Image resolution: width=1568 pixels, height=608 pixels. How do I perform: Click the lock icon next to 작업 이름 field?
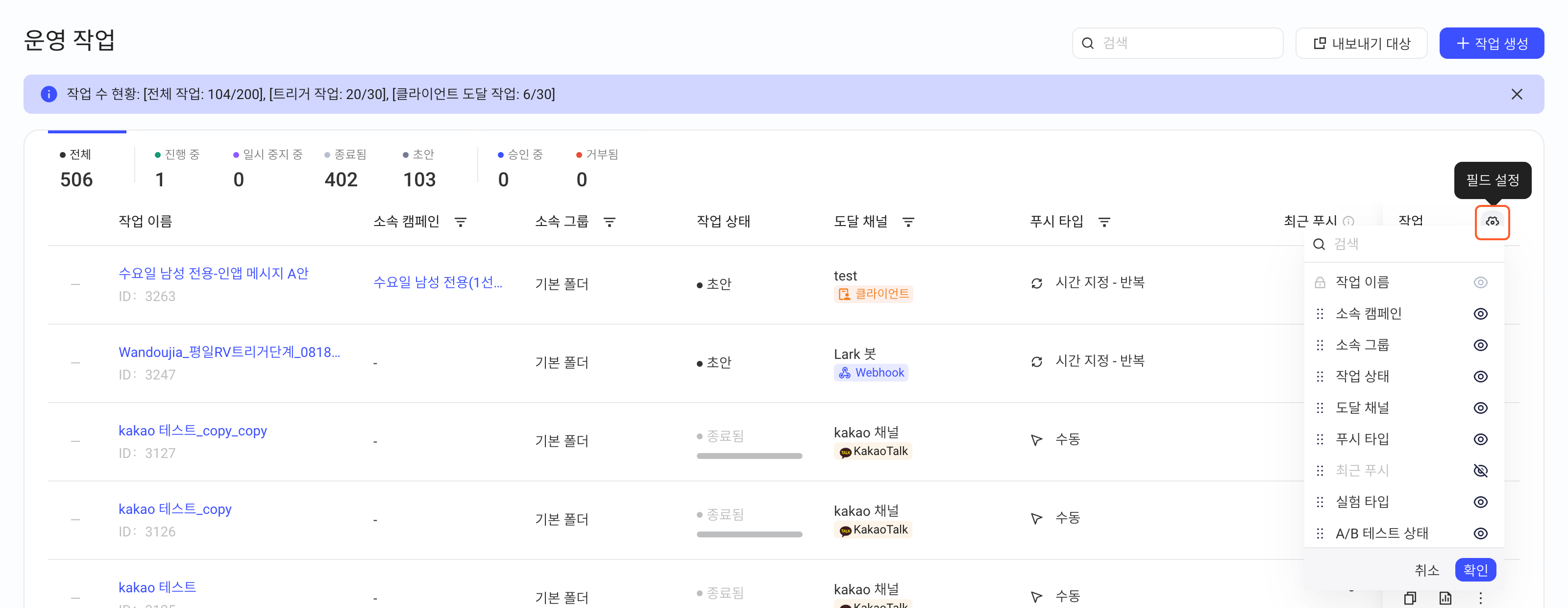point(1320,283)
